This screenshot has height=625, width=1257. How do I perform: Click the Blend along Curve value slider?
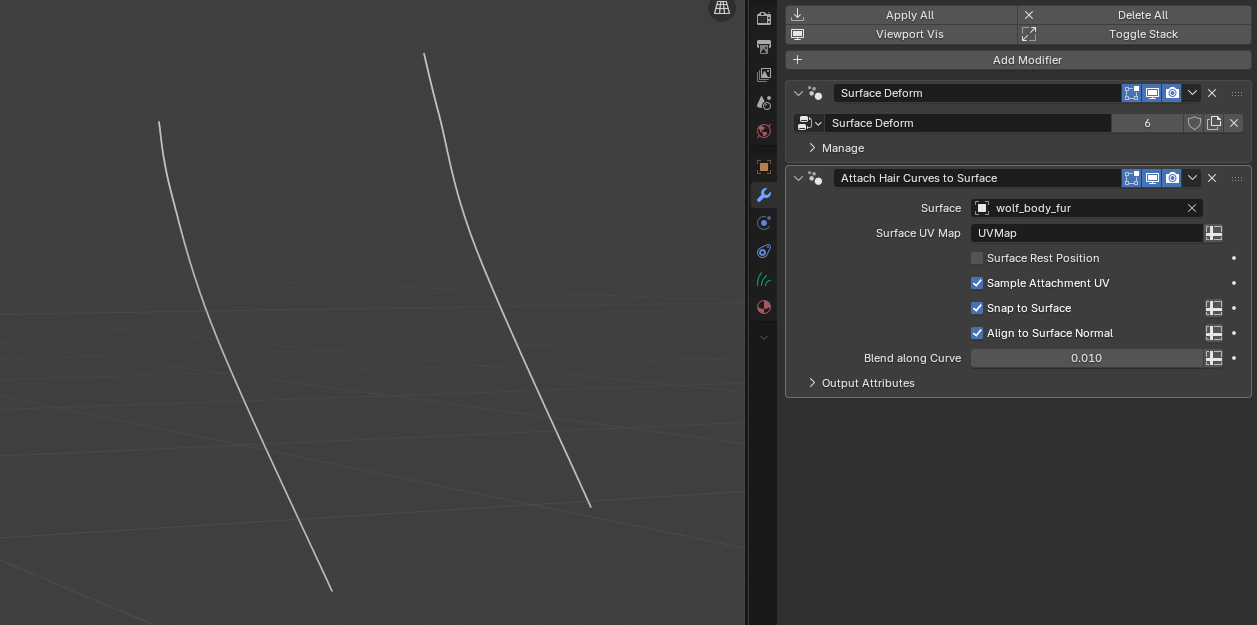click(1086, 358)
